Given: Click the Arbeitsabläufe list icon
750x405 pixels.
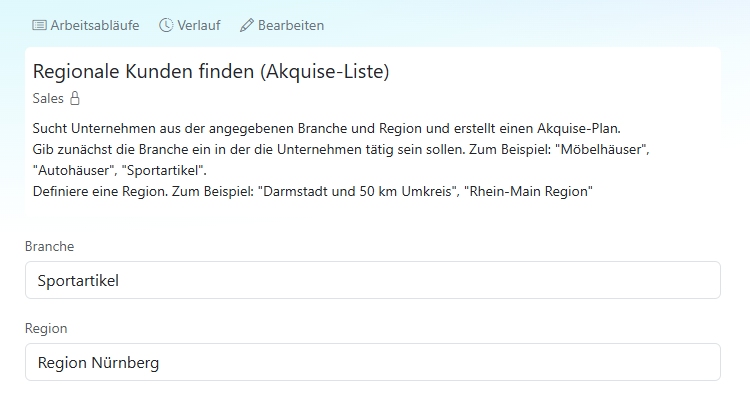Looking at the screenshot, I should (40, 25).
